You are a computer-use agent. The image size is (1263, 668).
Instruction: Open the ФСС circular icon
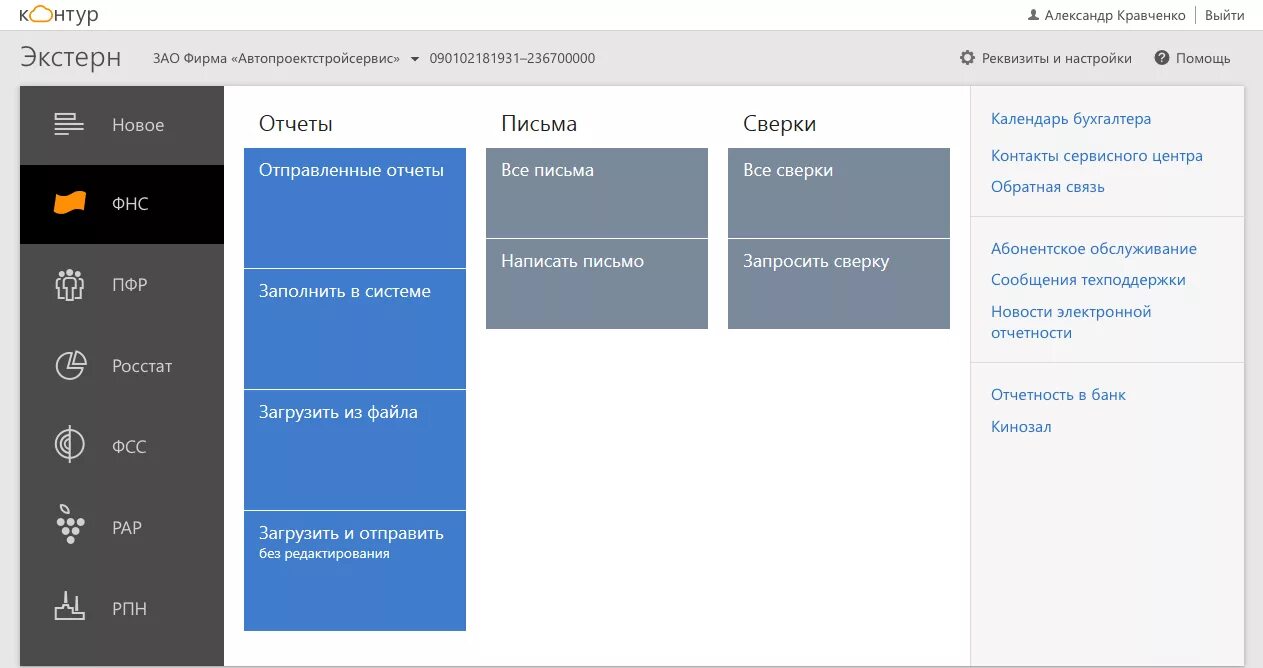pyautogui.click(x=69, y=446)
